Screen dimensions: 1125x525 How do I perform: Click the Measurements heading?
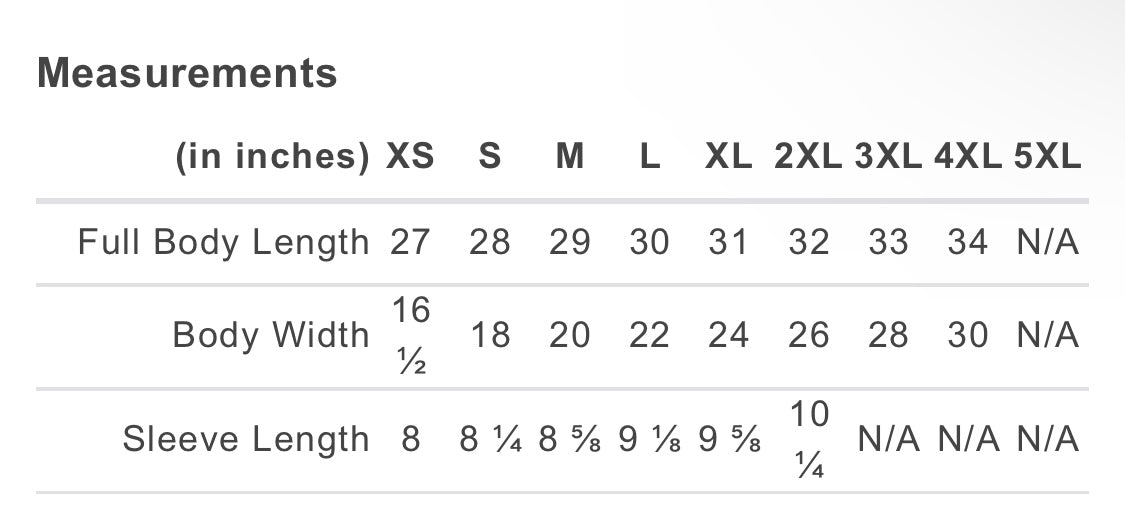(187, 73)
